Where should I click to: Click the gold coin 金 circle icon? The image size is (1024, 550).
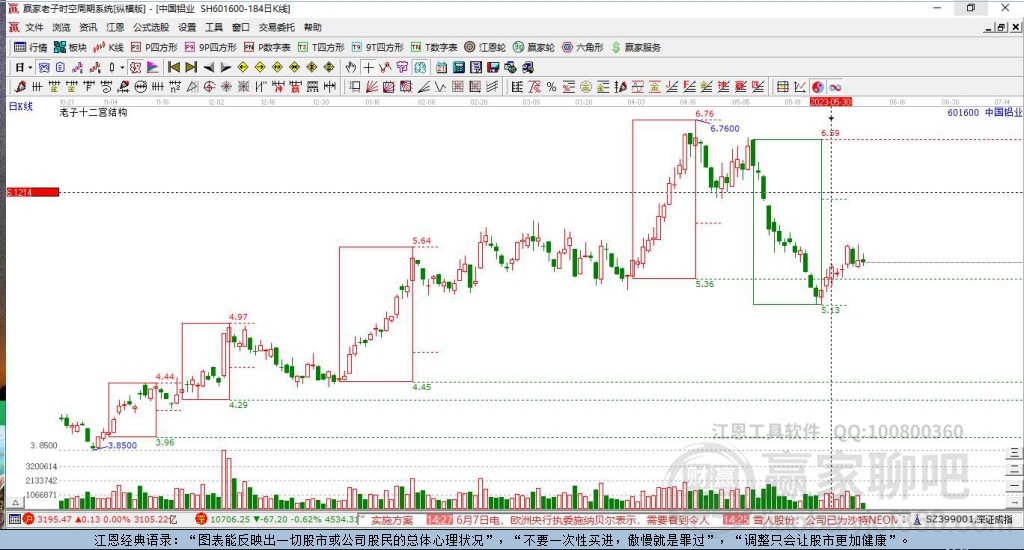tap(586, 87)
